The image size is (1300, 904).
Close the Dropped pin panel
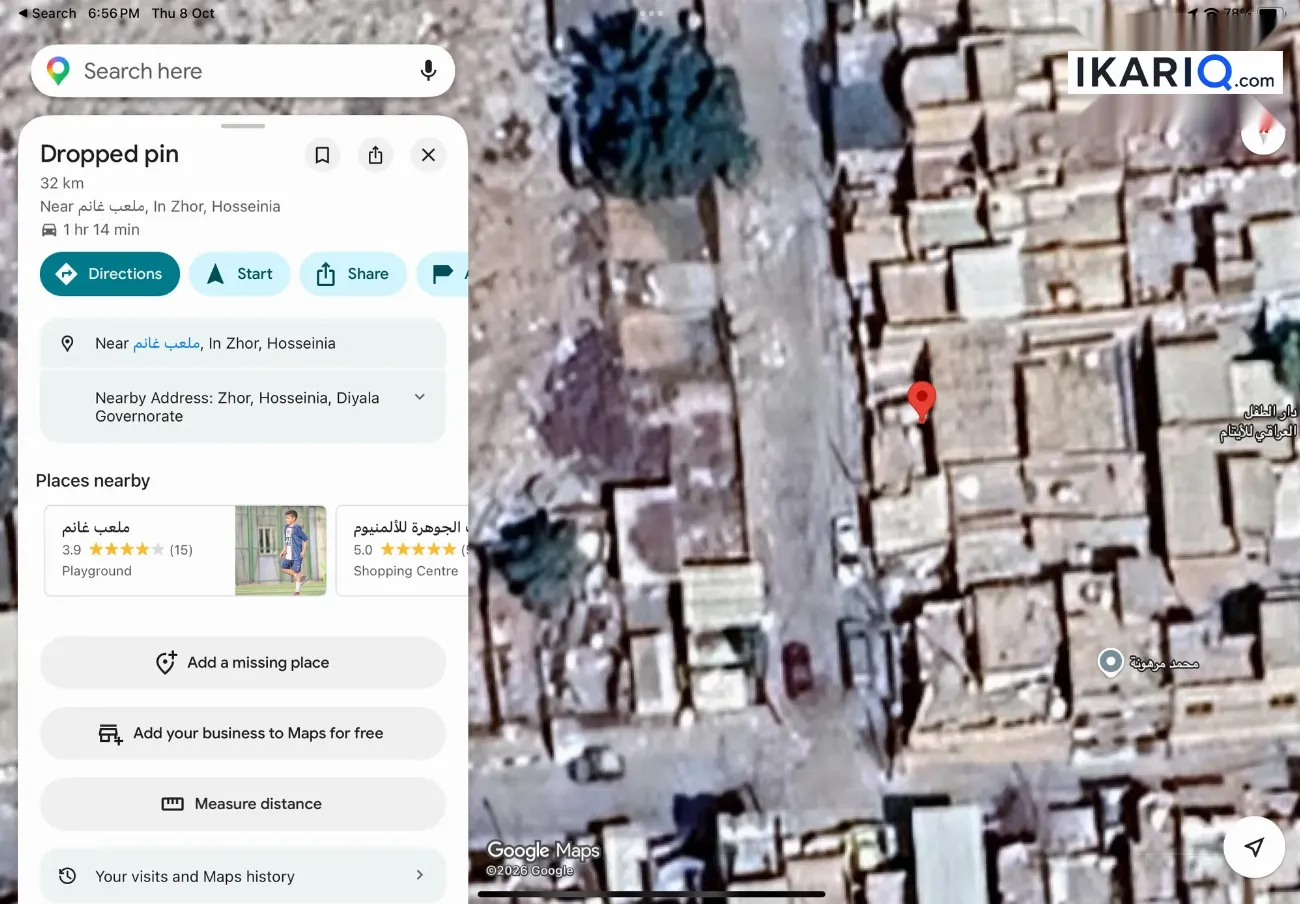pos(428,155)
